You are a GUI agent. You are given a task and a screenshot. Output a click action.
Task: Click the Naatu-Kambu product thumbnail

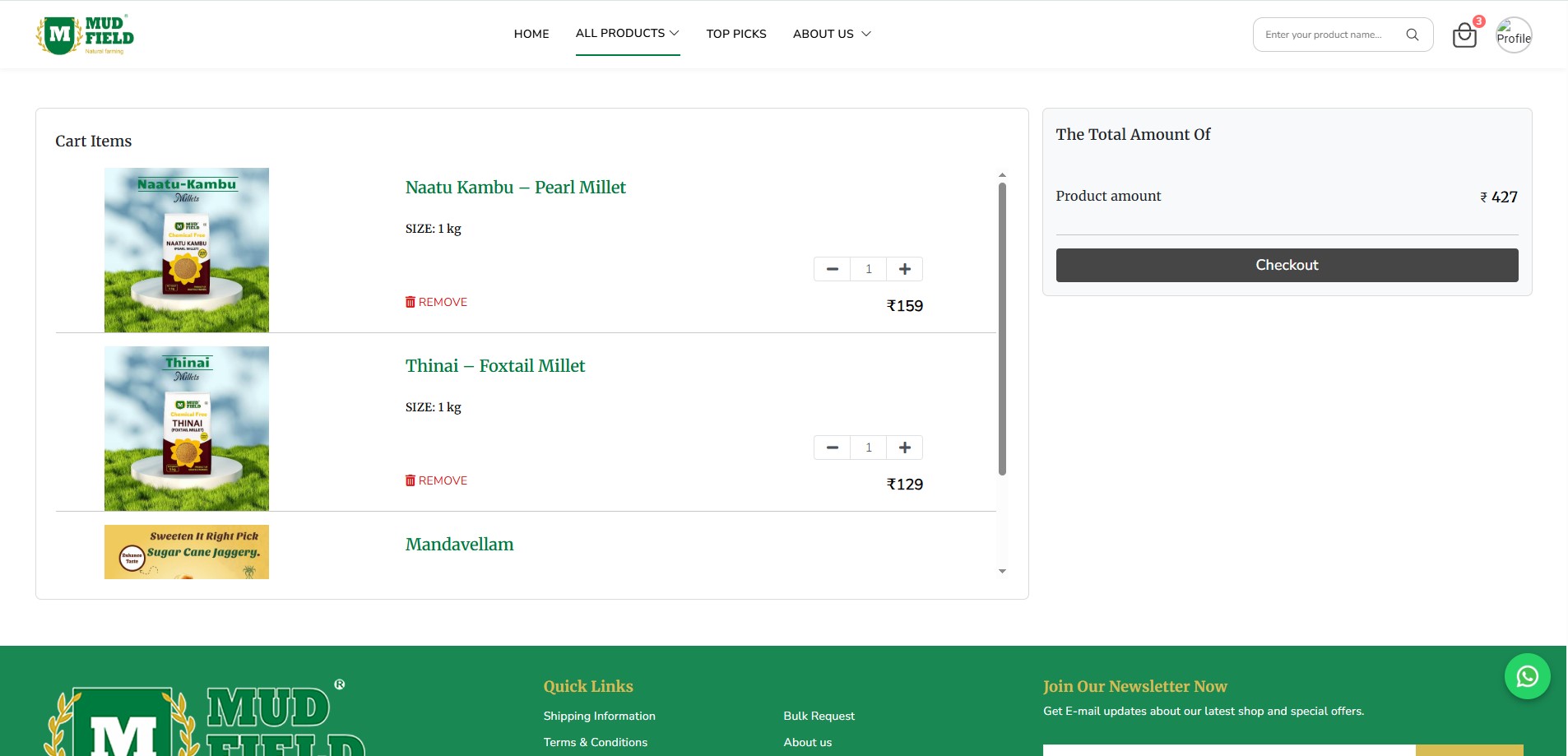tap(187, 250)
